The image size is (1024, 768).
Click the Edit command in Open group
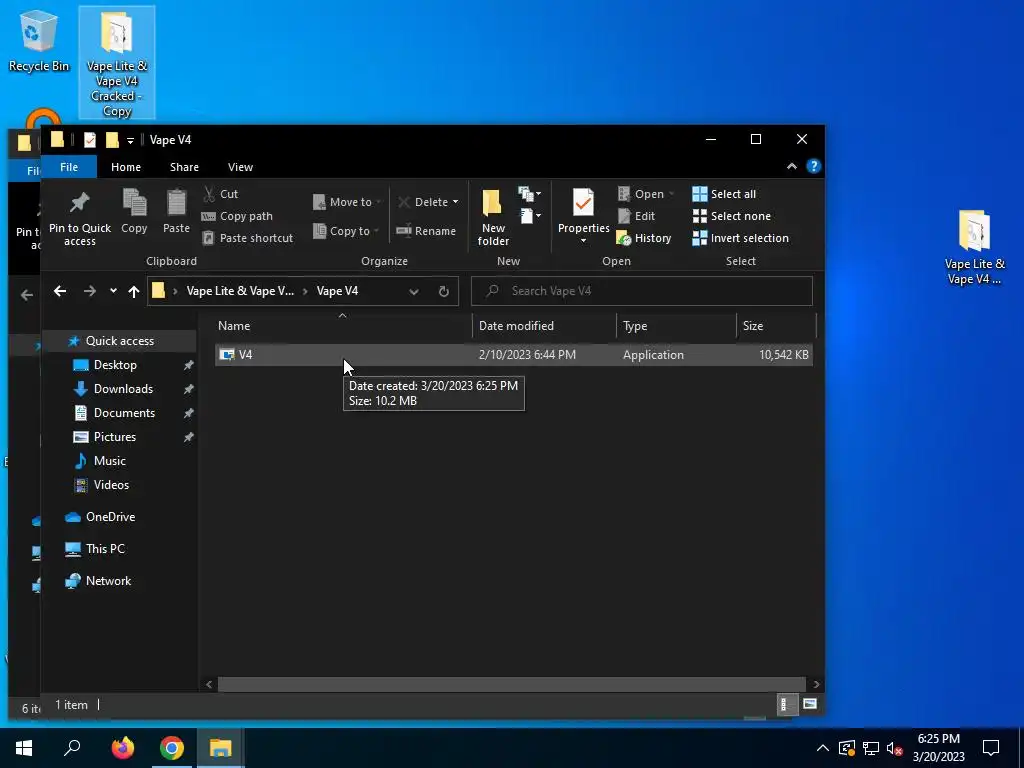(636, 216)
